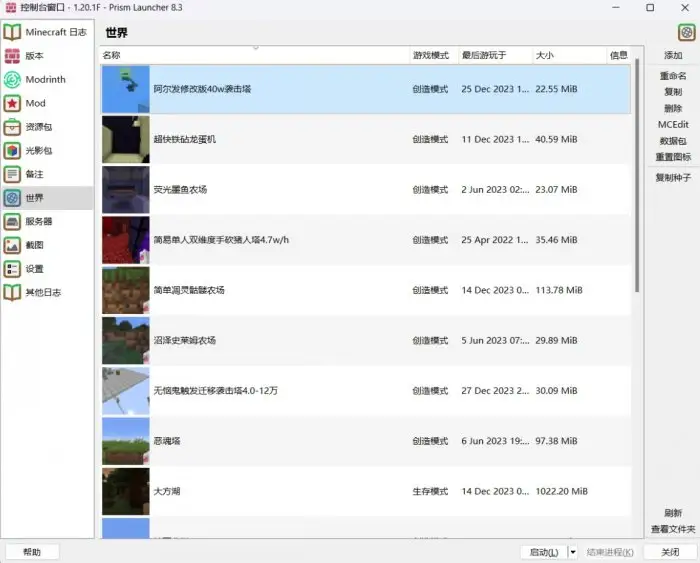Switch to the 服务器 tab
This screenshot has height=563, width=700.
[x=39, y=221]
